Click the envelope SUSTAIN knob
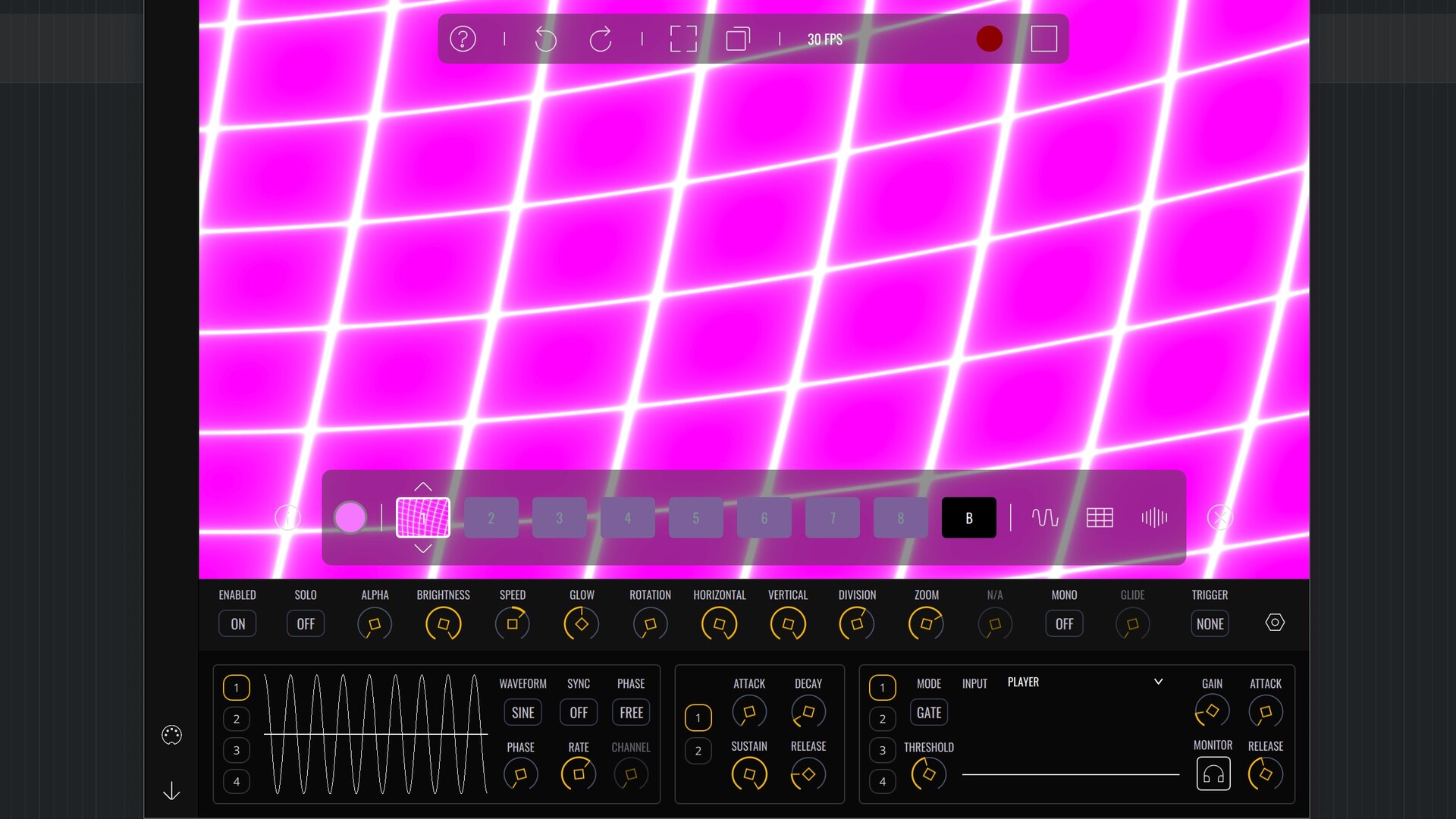The height and width of the screenshot is (819, 1456). pos(749,774)
